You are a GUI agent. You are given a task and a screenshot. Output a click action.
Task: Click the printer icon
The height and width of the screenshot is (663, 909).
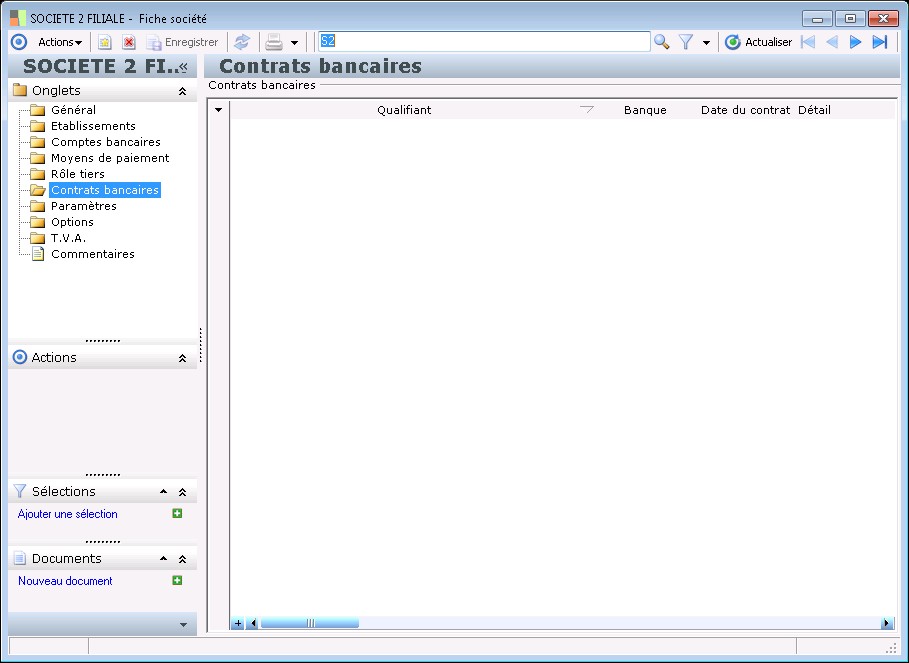coord(274,42)
